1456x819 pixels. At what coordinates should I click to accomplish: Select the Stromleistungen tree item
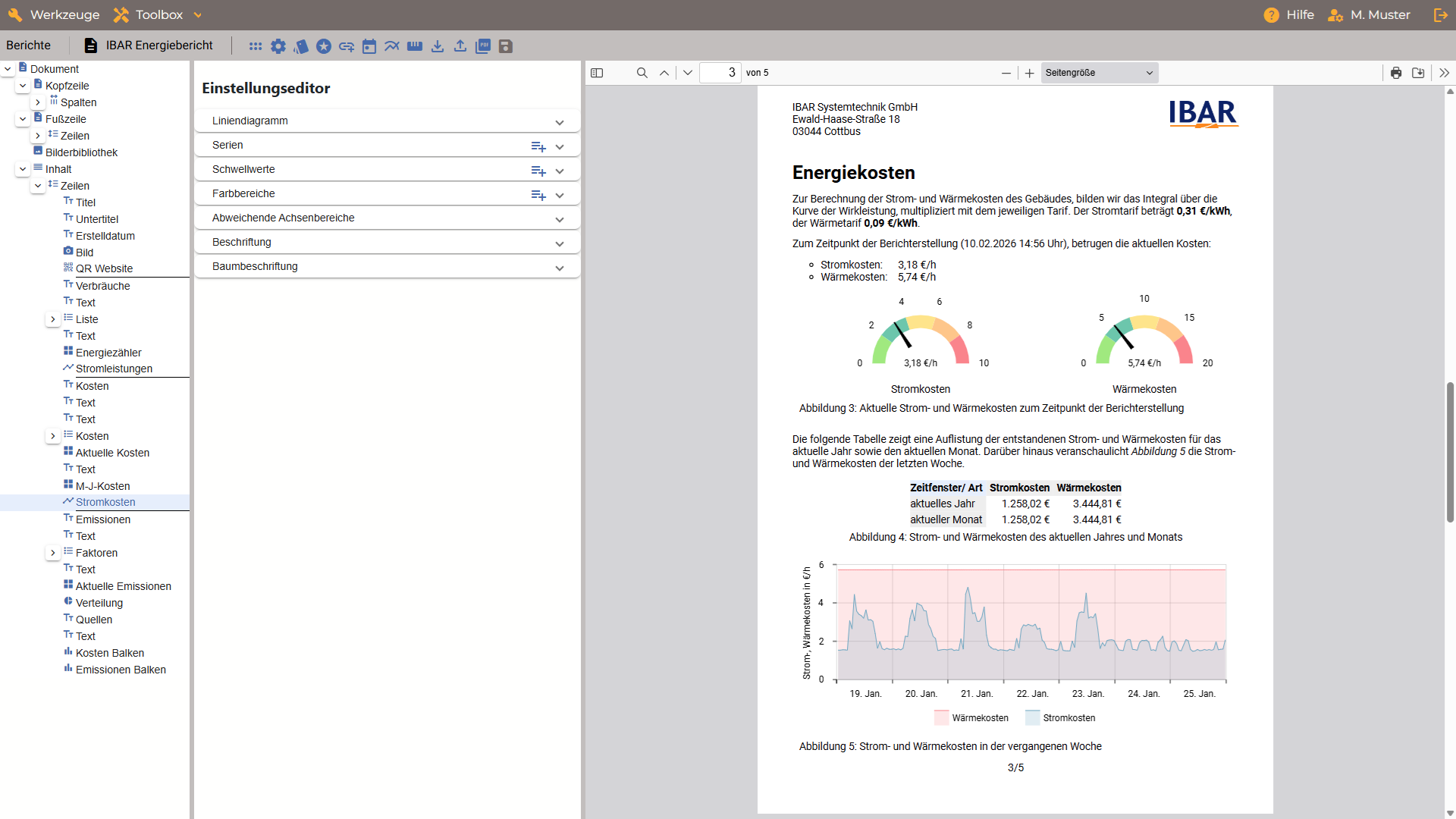[x=114, y=369]
